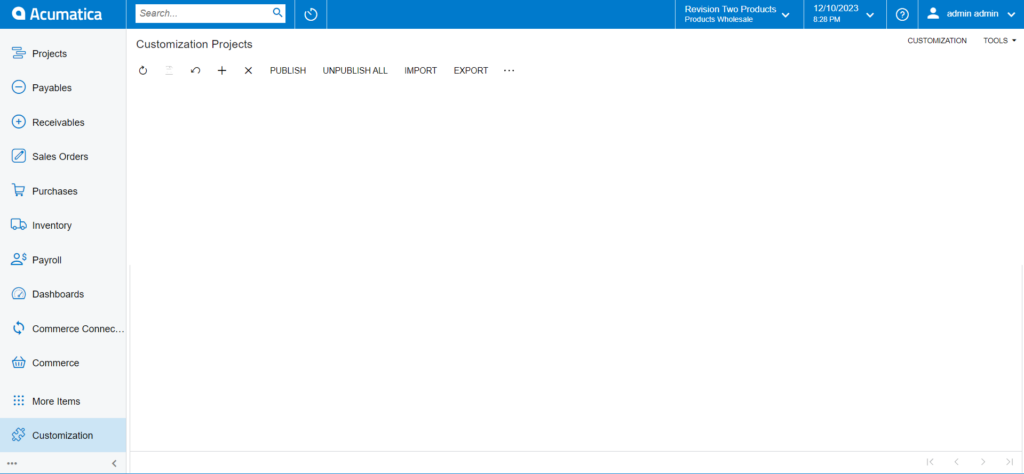The image size is (1024, 474).
Task: Open the CUSTOMIZATION menu
Action: [x=937, y=40]
